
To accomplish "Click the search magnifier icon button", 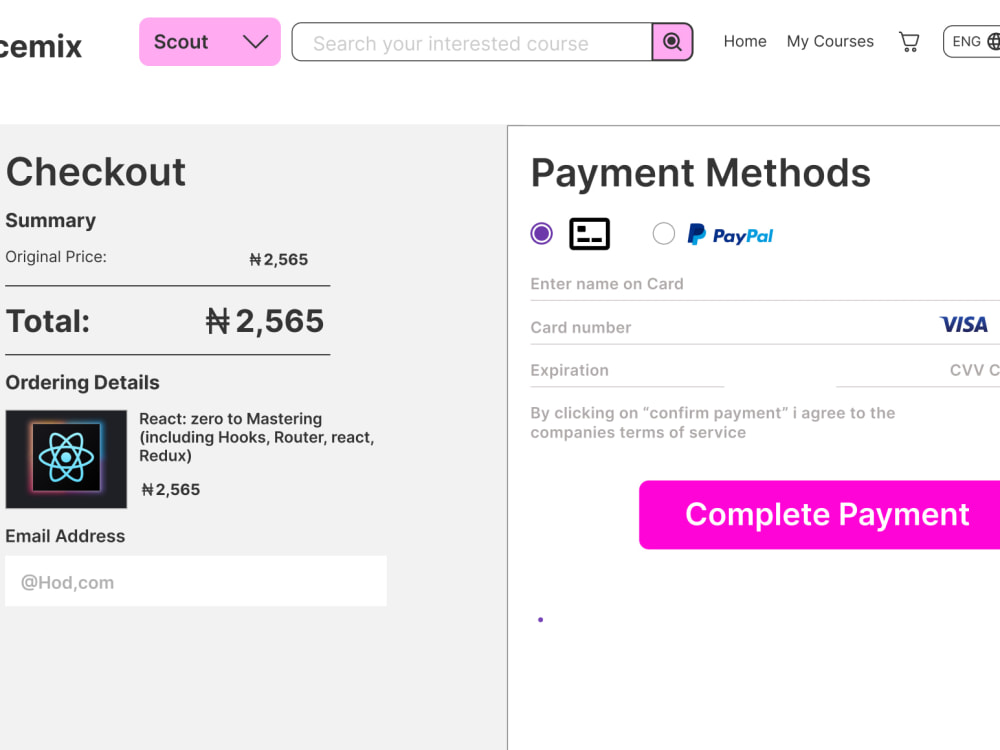I will point(672,42).
